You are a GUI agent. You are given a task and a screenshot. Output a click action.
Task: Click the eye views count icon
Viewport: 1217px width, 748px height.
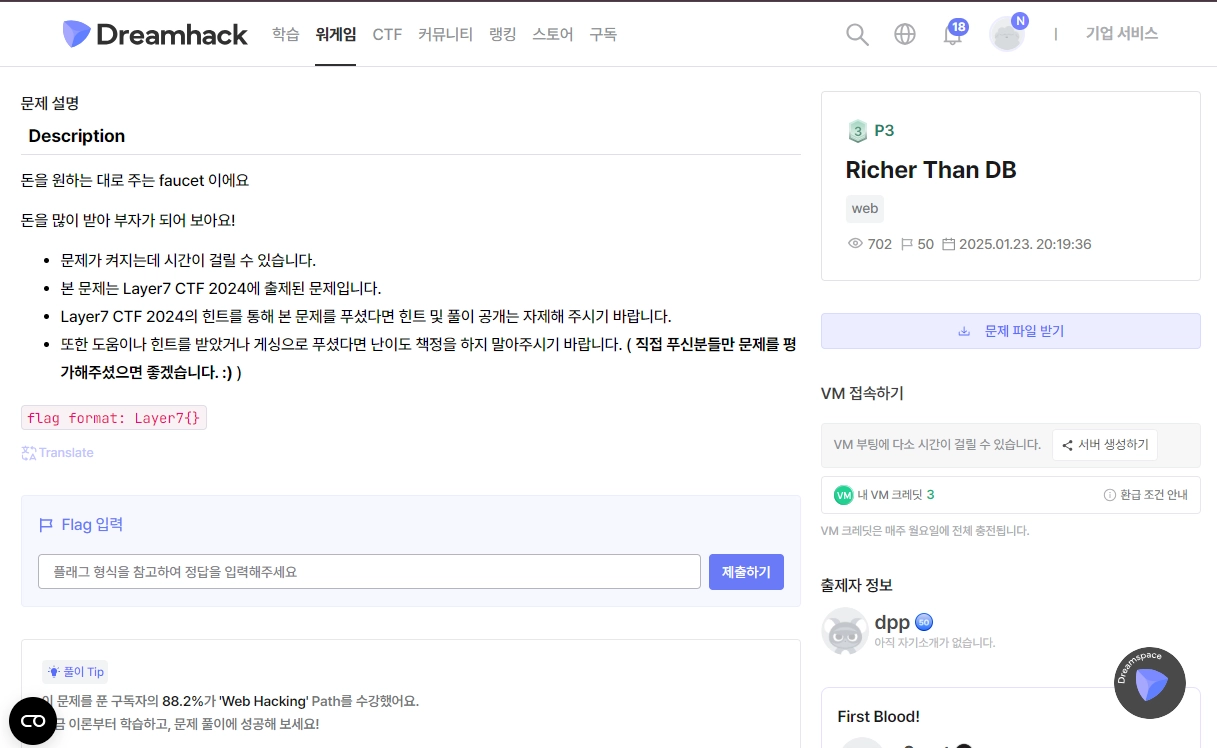coord(855,244)
